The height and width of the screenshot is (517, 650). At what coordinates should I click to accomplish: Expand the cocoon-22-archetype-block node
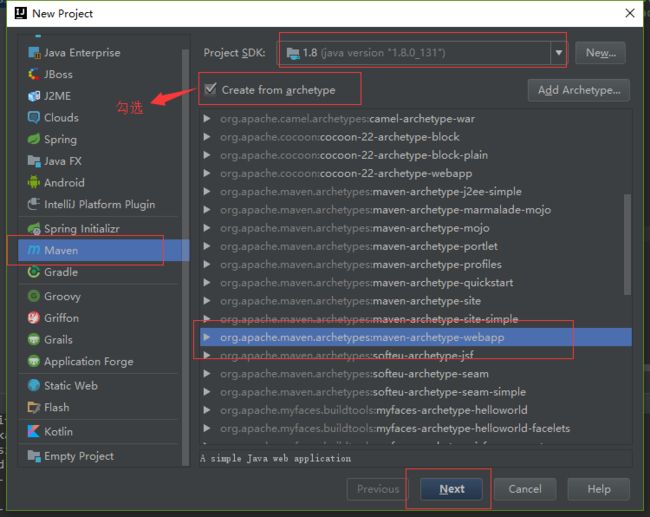(x=207, y=137)
